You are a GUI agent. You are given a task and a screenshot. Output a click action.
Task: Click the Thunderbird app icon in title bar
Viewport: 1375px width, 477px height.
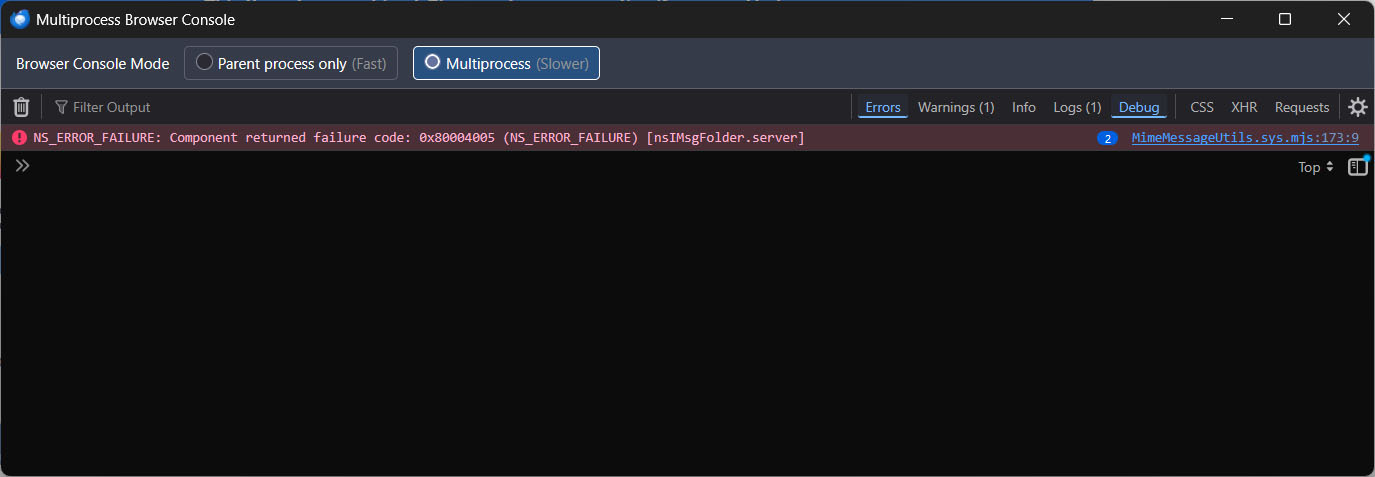19,19
